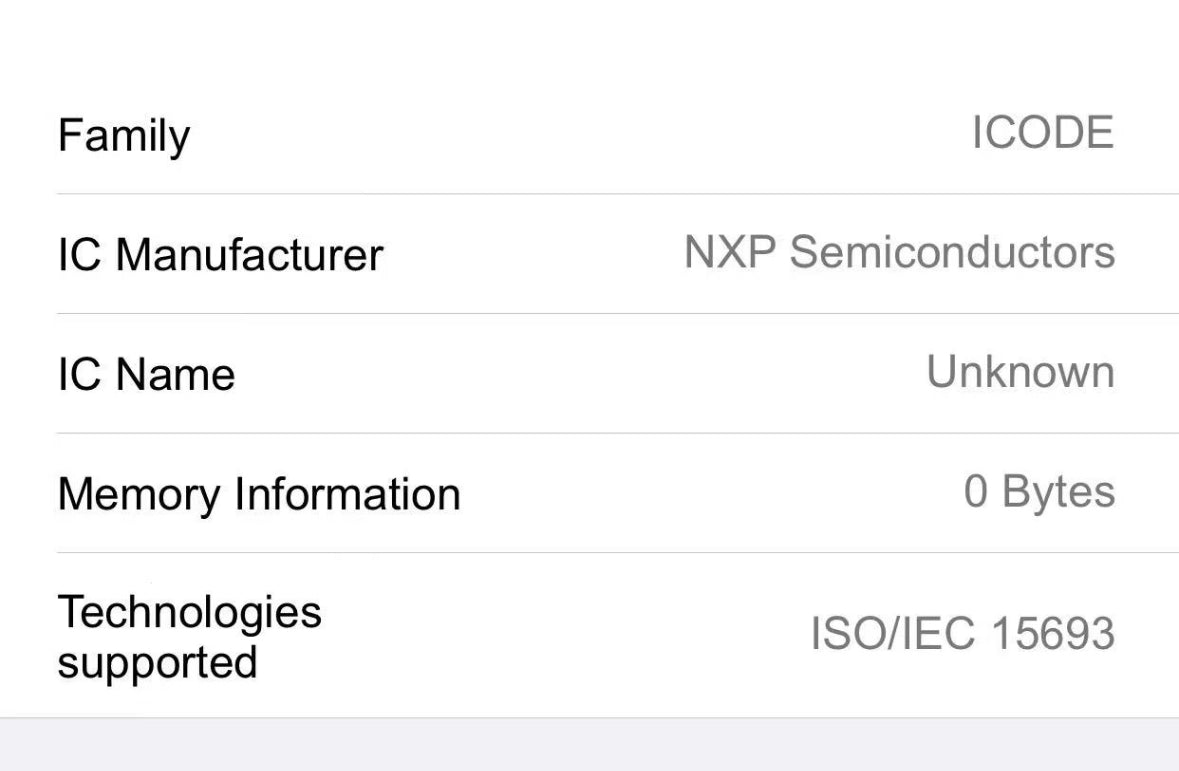Screen dimensions: 1179x771
Task: Tap the word "supported" in the last row
Action: 157,663
